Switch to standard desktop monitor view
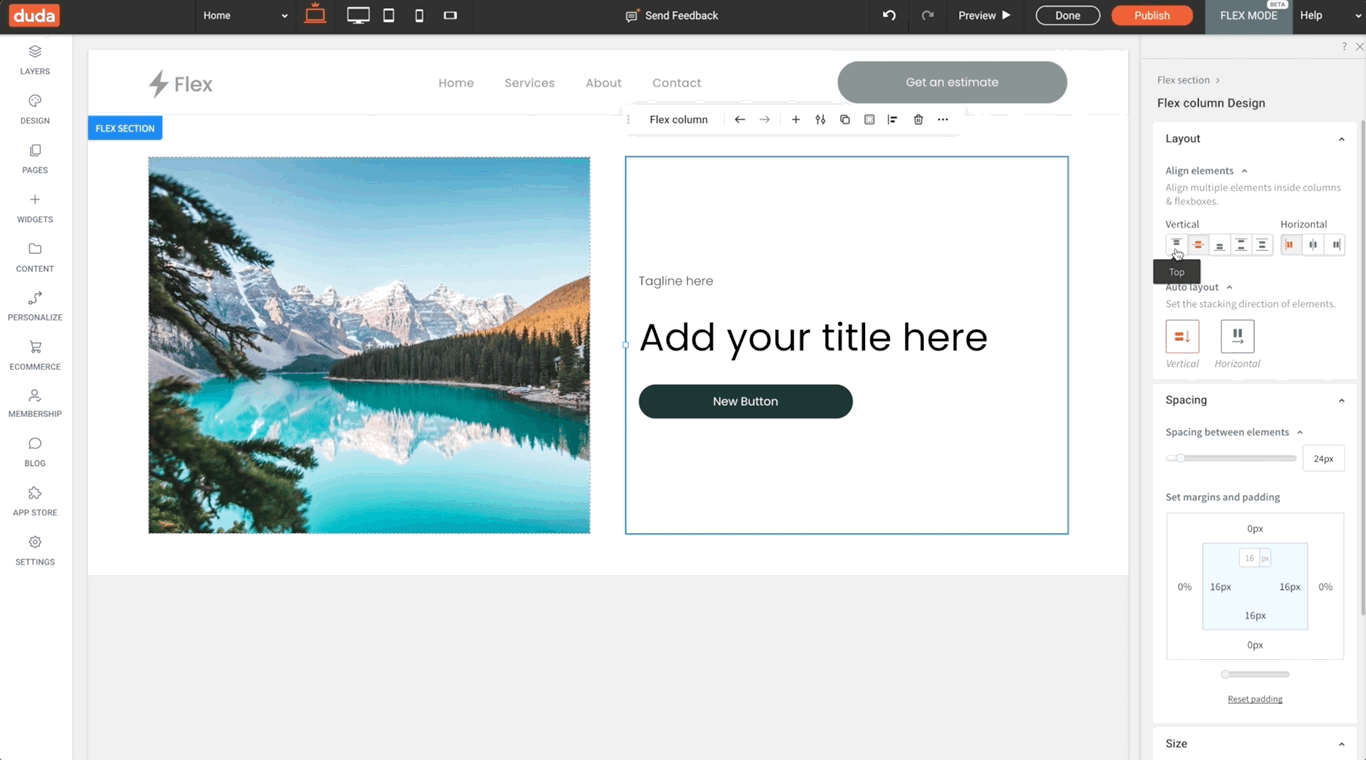 pos(358,15)
